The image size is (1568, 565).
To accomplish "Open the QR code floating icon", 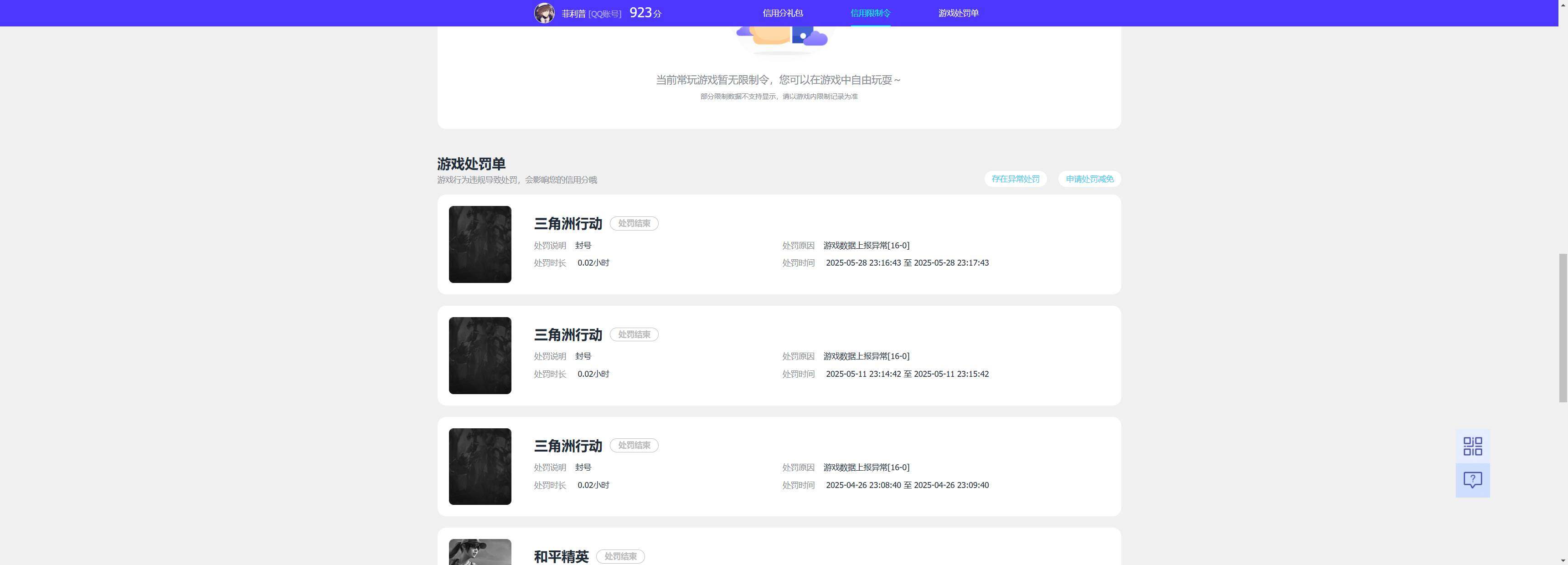I will [1472, 446].
